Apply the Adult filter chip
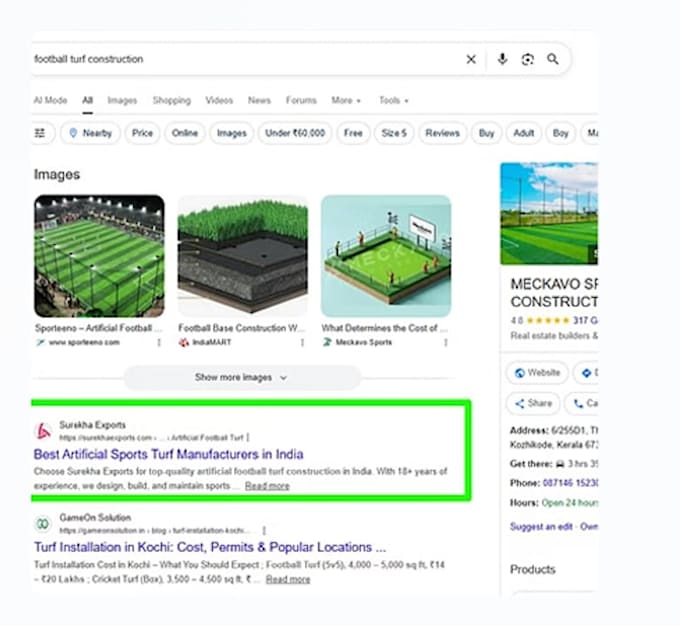 pyautogui.click(x=524, y=133)
